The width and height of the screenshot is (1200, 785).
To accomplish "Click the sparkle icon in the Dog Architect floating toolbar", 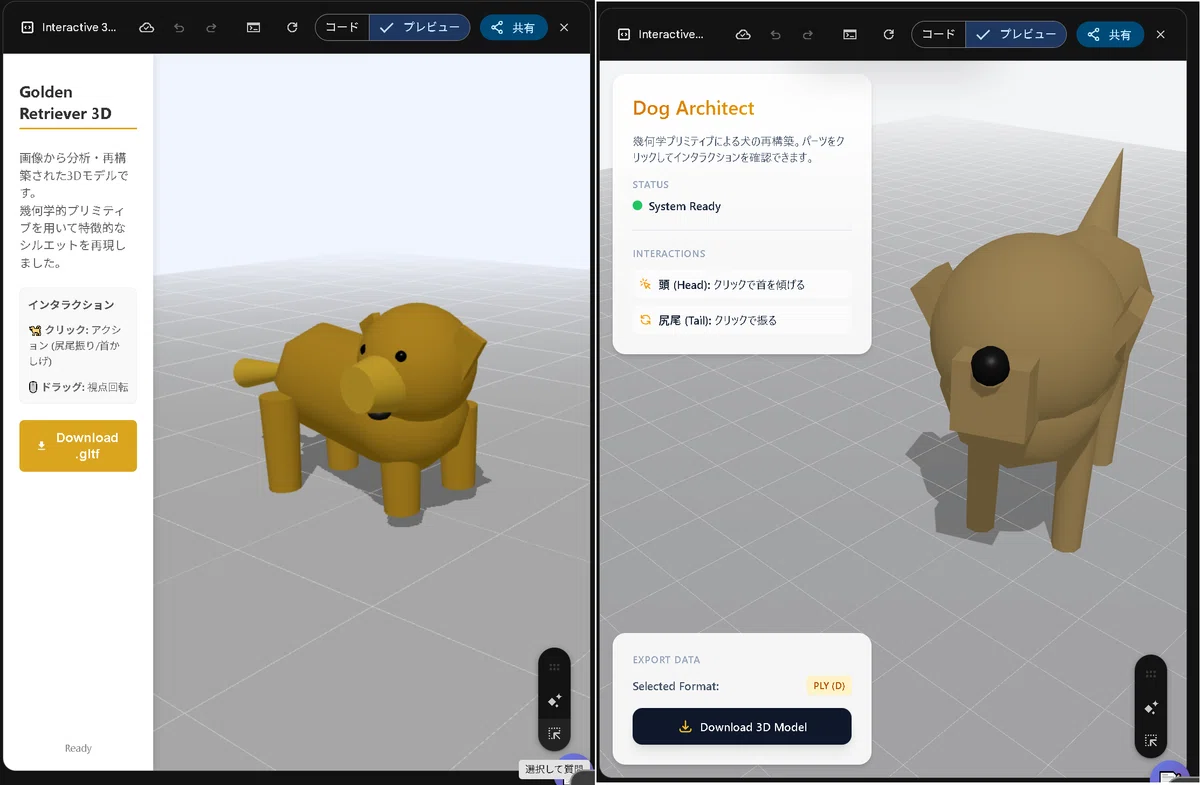I will 1151,708.
